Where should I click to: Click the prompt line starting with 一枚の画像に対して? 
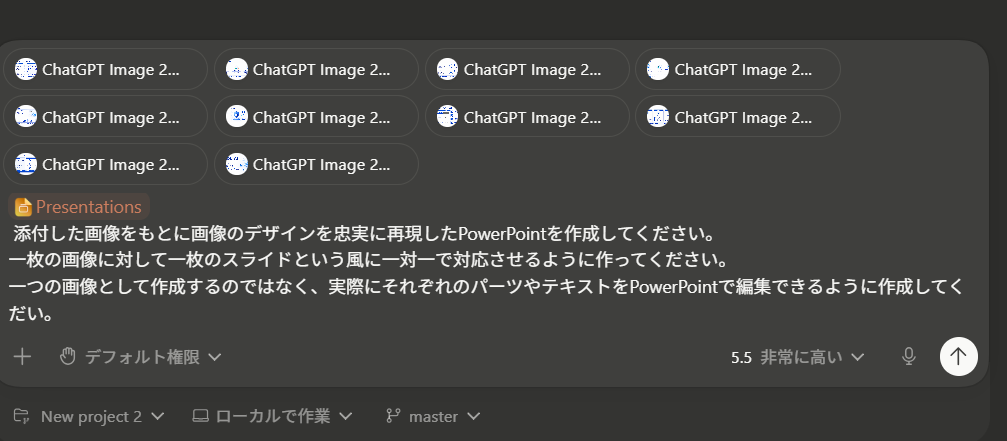click(x=369, y=261)
